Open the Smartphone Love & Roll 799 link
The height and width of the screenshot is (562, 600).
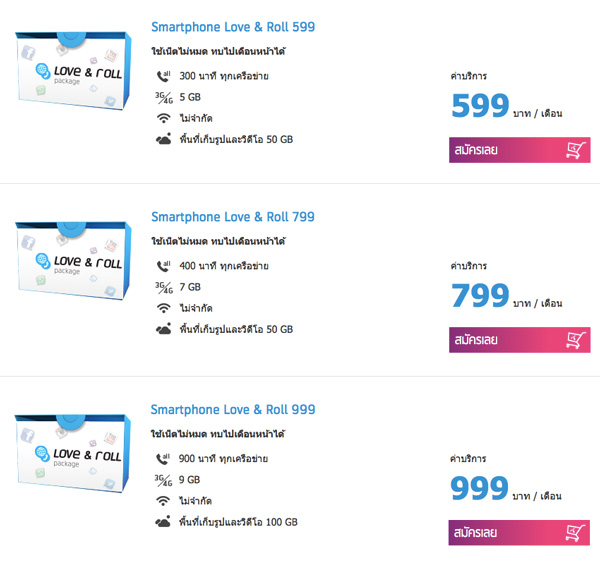(233, 217)
